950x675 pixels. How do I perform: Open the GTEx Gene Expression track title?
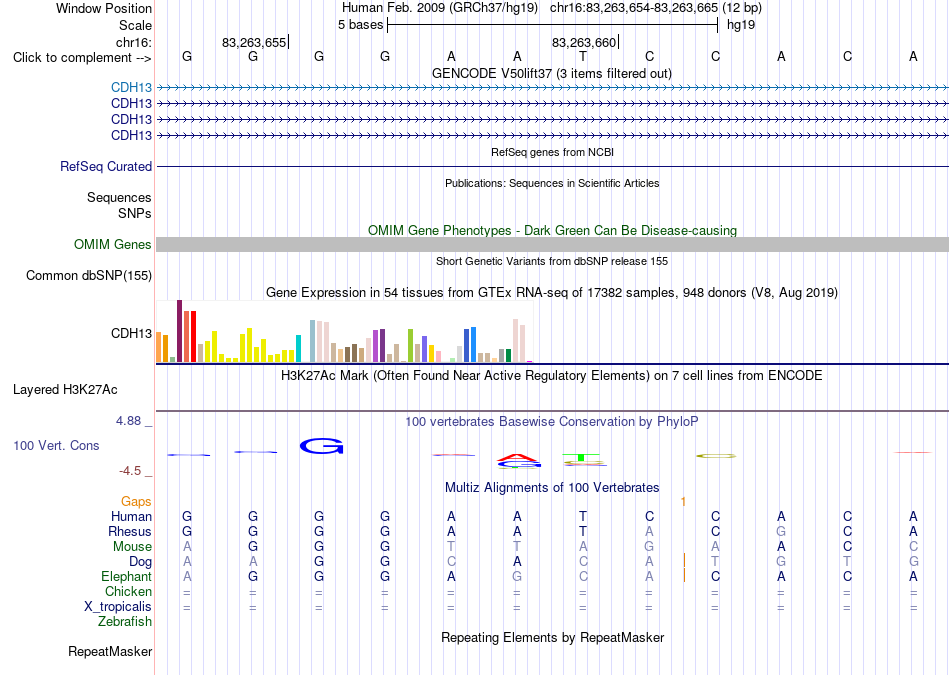pyautogui.click(x=552, y=293)
